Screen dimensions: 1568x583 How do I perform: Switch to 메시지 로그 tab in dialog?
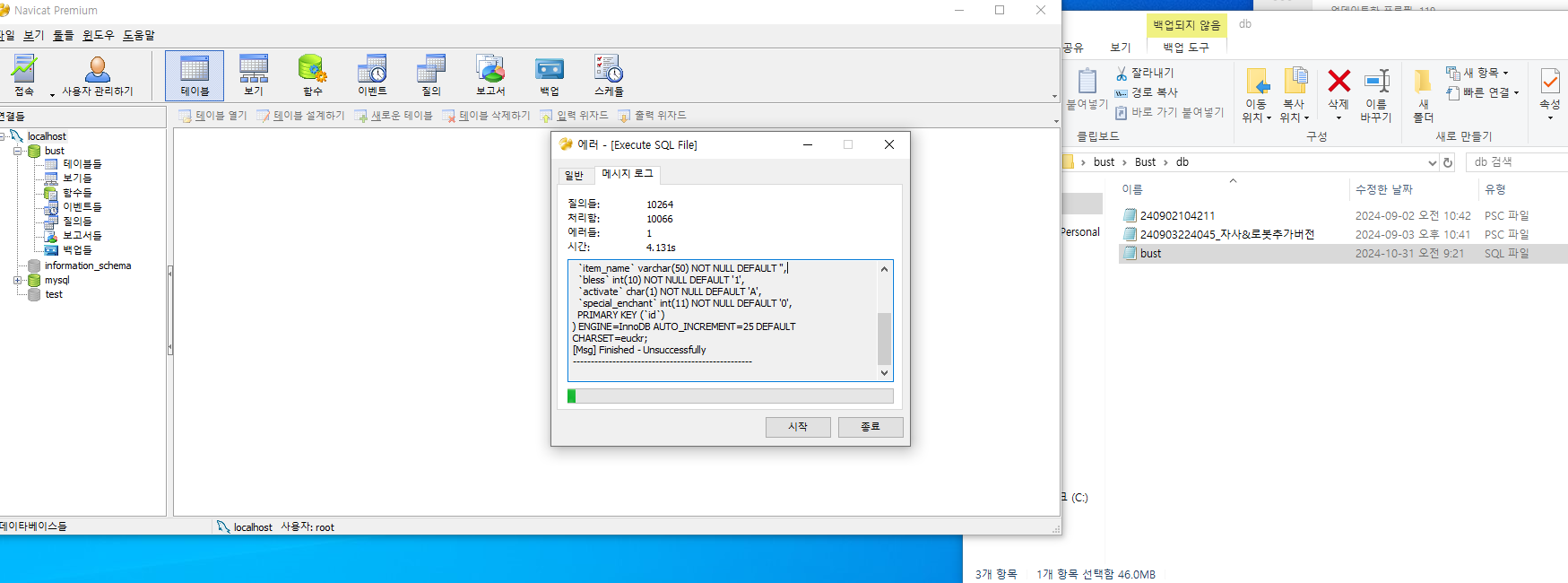pyautogui.click(x=628, y=174)
